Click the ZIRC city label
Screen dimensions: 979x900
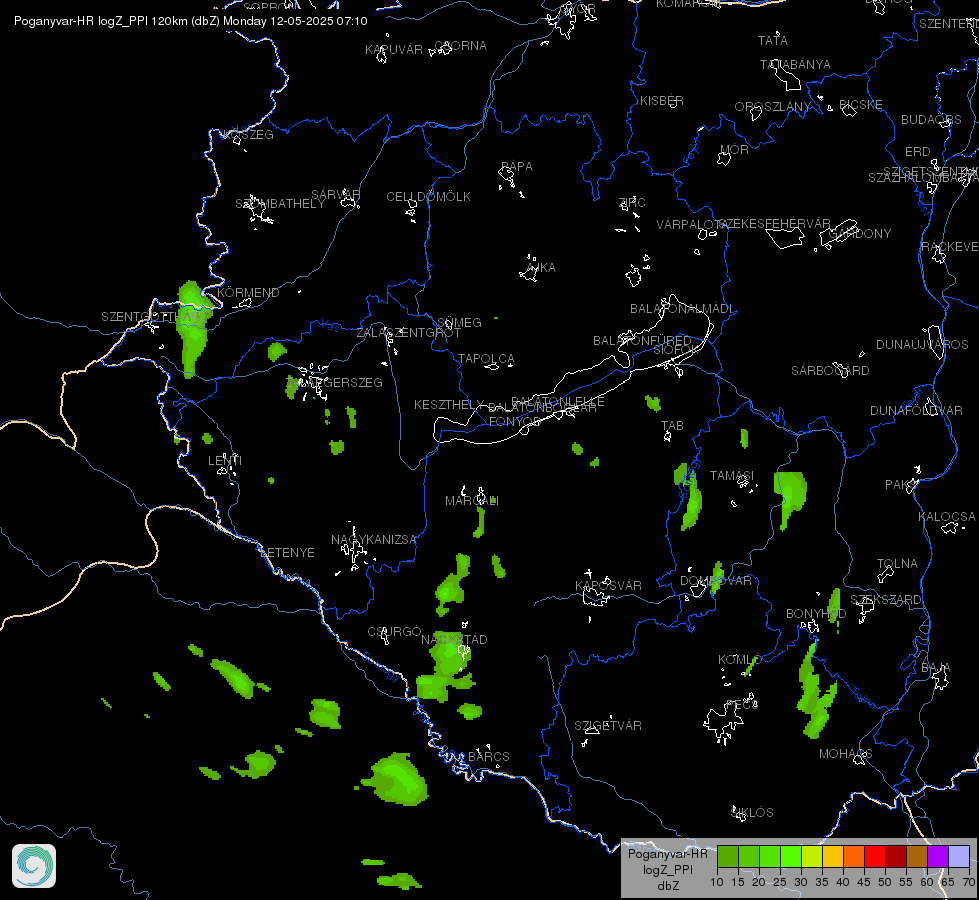pos(632,202)
